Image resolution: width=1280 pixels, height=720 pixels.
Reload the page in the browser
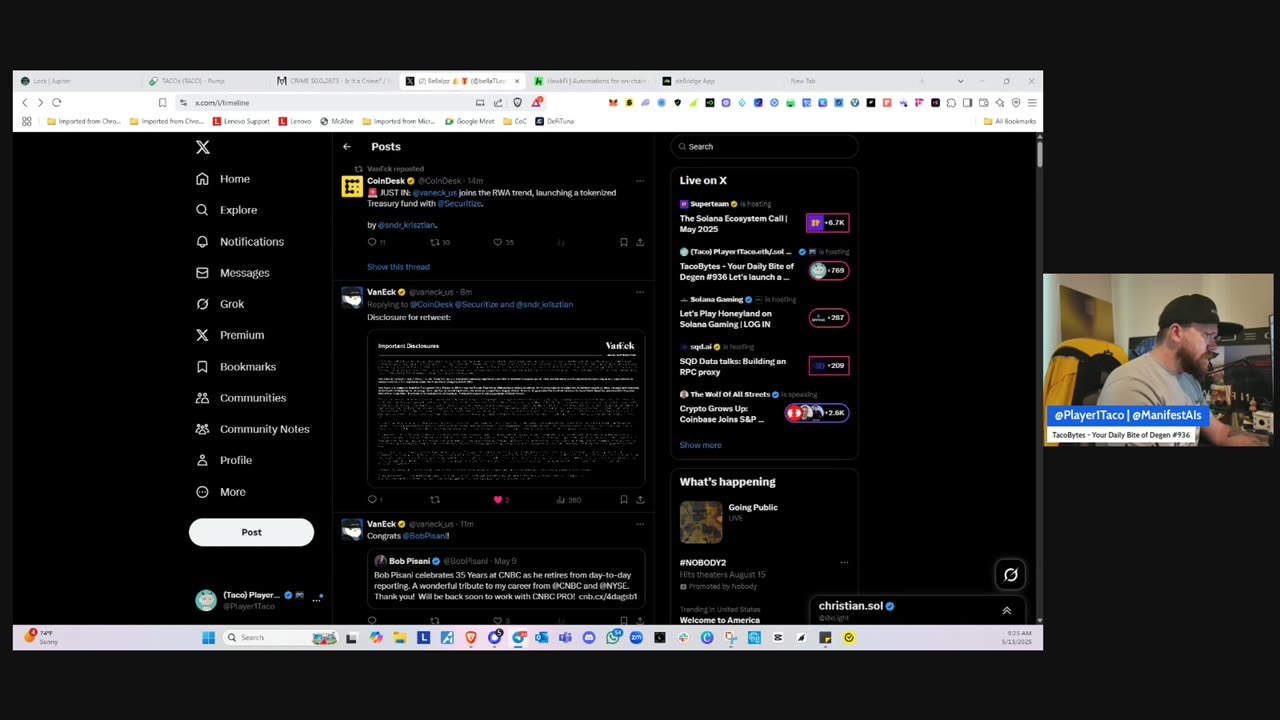coord(56,103)
